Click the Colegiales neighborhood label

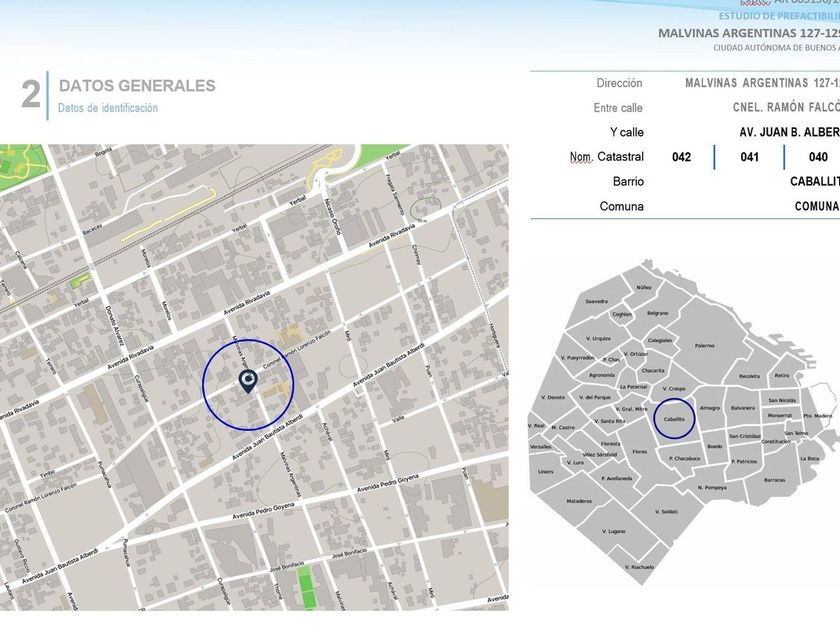point(659,340)
